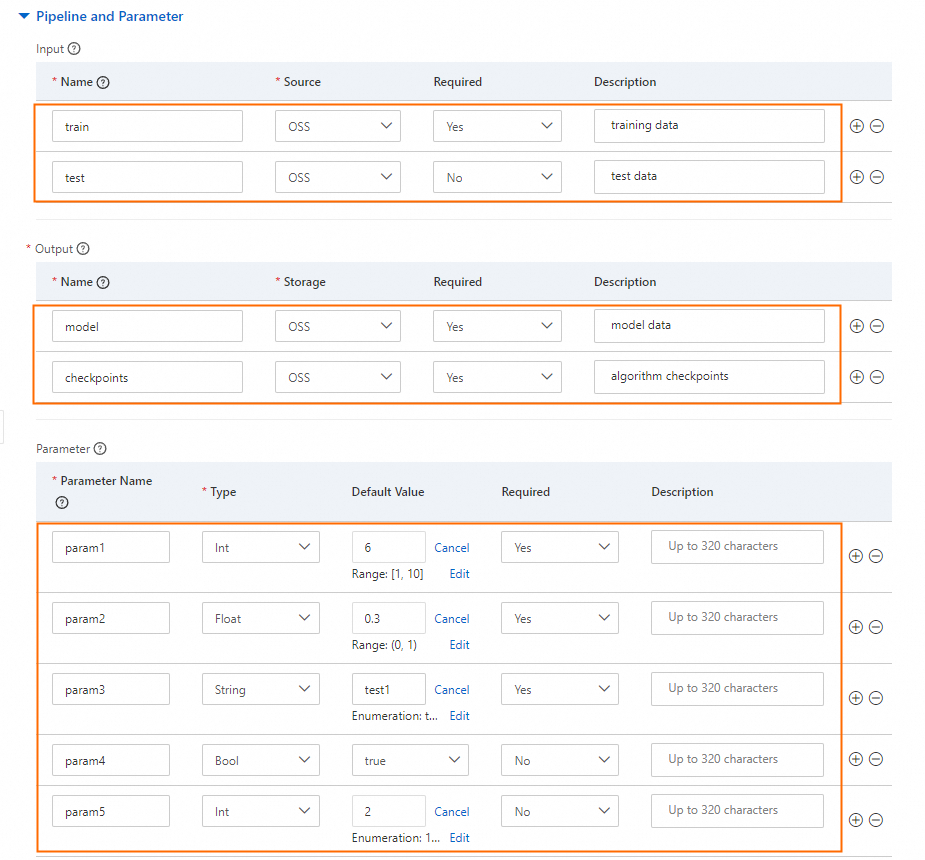Click Cancel next to param1 default value
This screenshot has width=925, height=860.
pos(452,548)
